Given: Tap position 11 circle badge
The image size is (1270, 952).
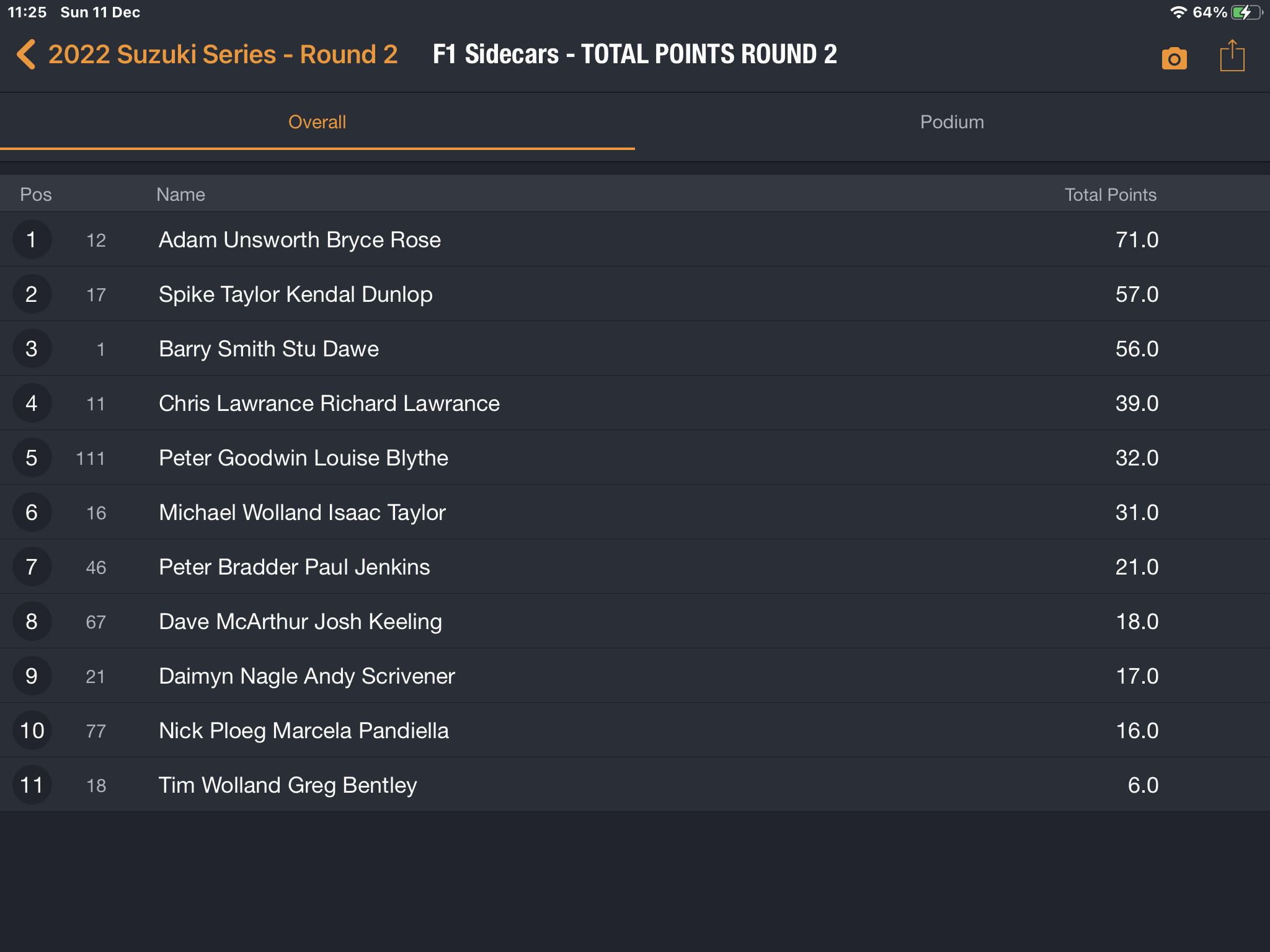Looking at the screenshot, I should click(x=32, y=785).
